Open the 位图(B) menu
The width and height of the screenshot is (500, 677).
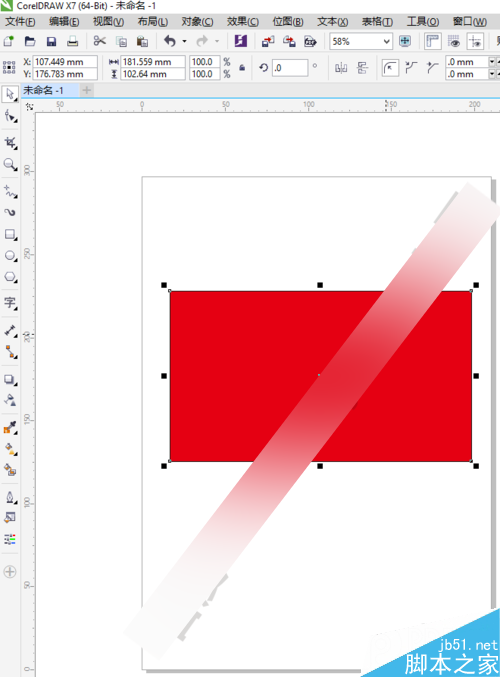[x=288, y=22]
